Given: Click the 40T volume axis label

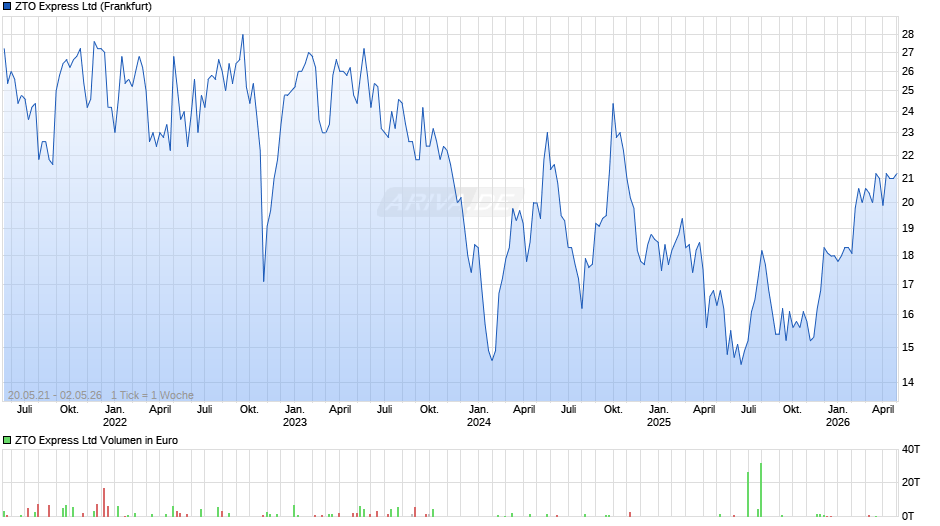Looking at the screenshot, I should (911, 449).
